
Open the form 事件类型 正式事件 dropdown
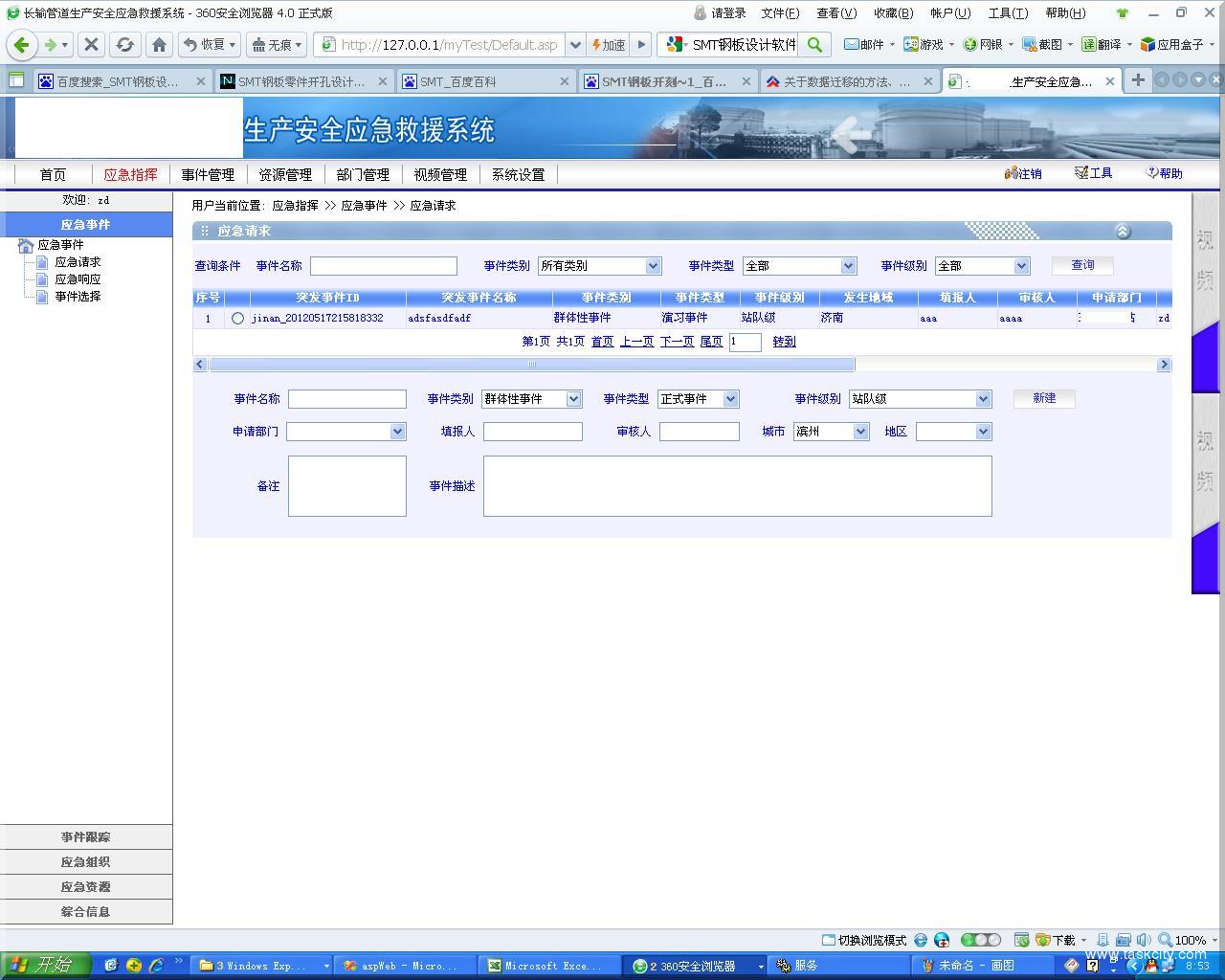[699, 399]
